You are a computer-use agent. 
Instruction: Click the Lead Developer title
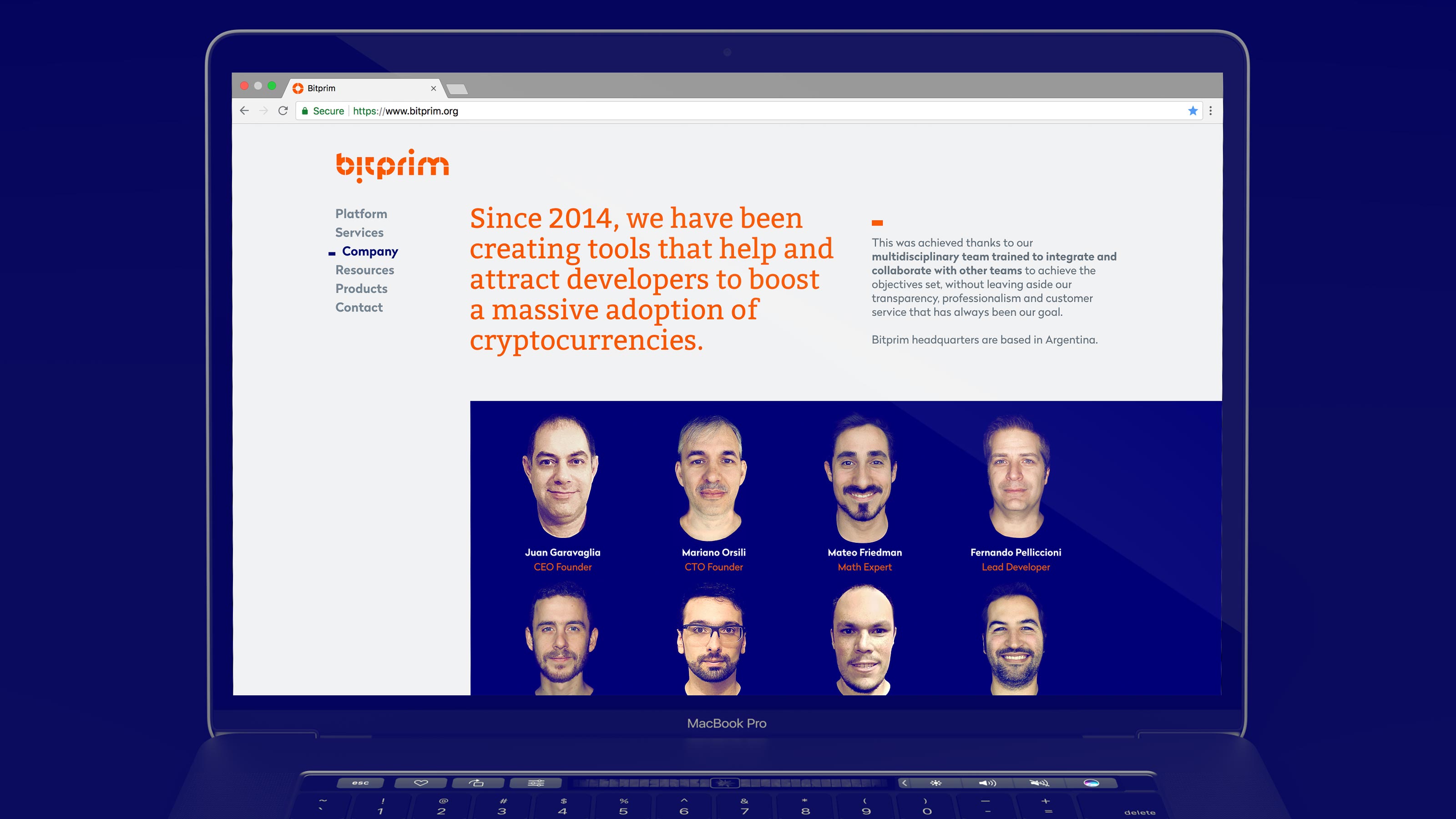tap(1016, 567)
